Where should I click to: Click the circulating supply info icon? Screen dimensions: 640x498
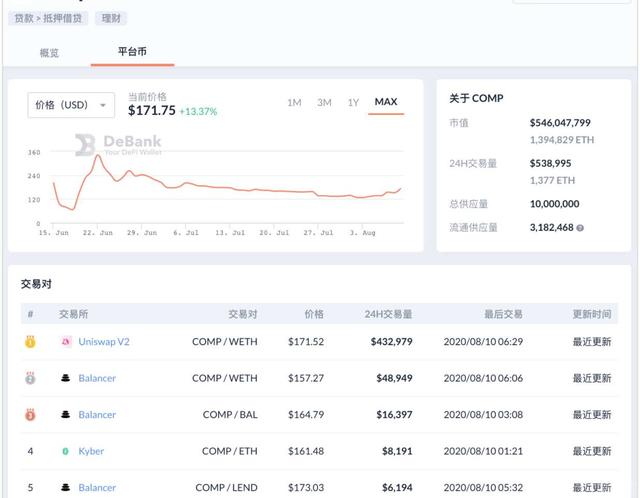click(x=580, y=228)
